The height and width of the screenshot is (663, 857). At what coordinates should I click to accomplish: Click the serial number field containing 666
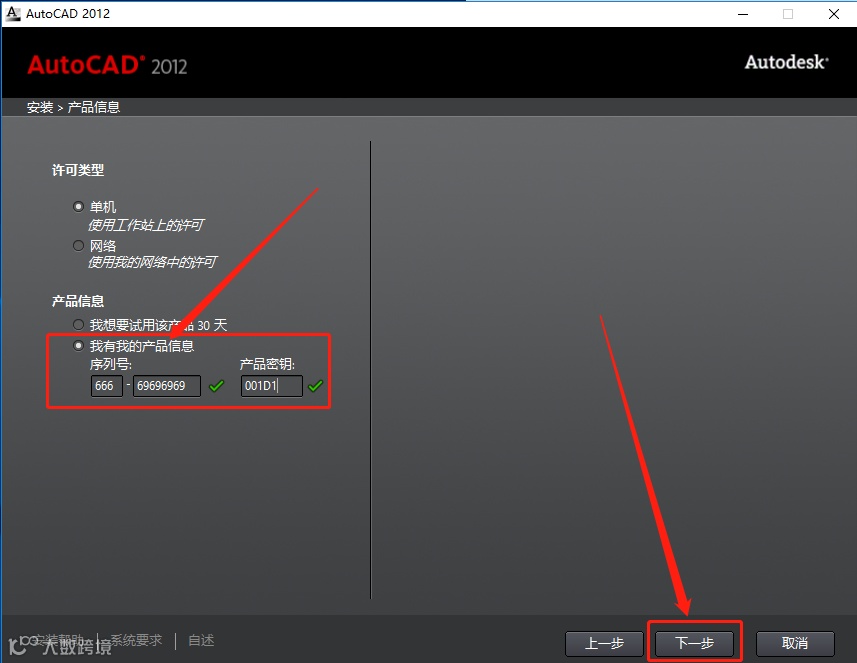tap(107, 386)
